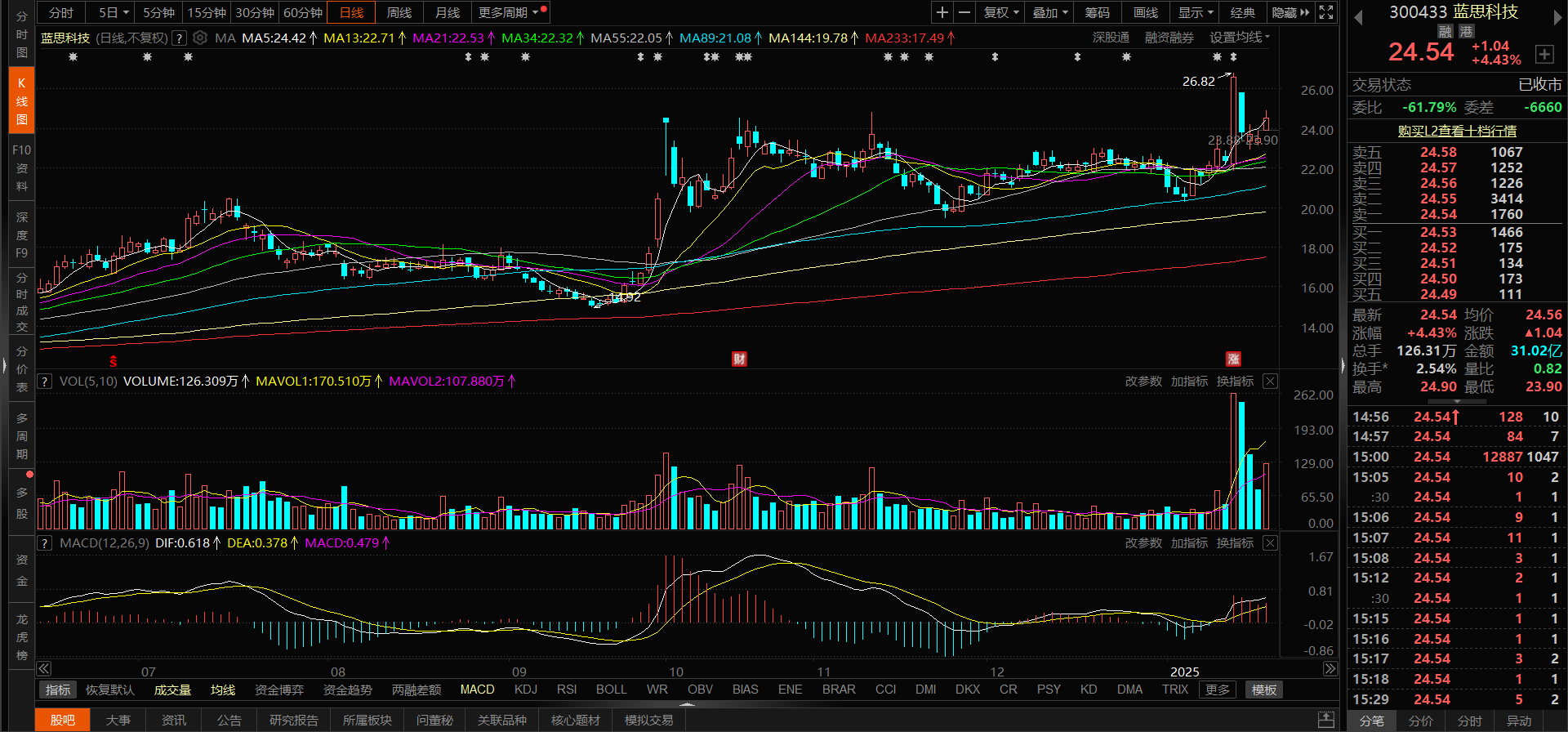
Task: Toggle the BOLL indicator
Action: point(611,690)
